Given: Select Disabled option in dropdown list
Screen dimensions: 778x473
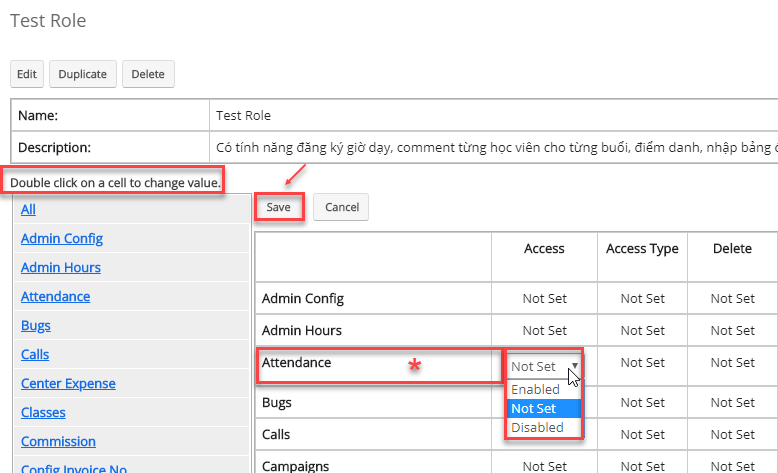Looking at the screenshot, I should pos(537,427).
